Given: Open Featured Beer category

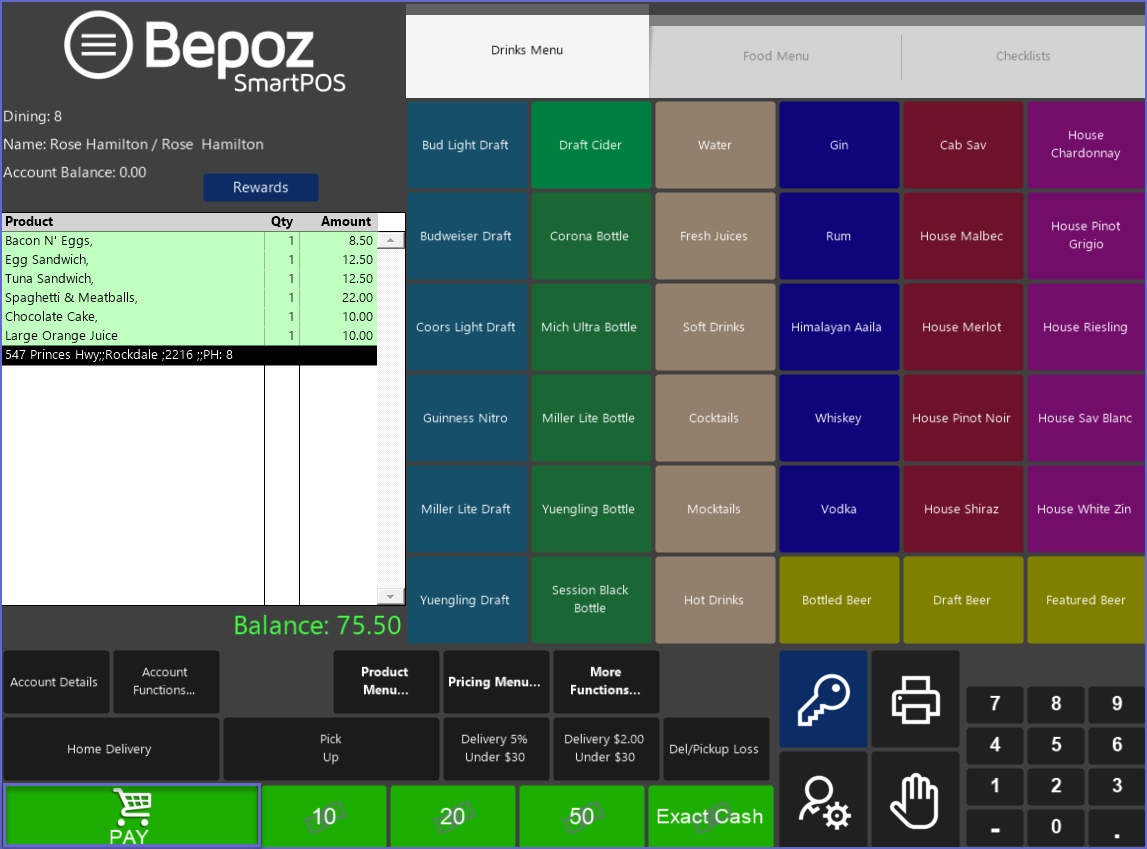Looking at the screenshot, I should (x=1086, y=600).
